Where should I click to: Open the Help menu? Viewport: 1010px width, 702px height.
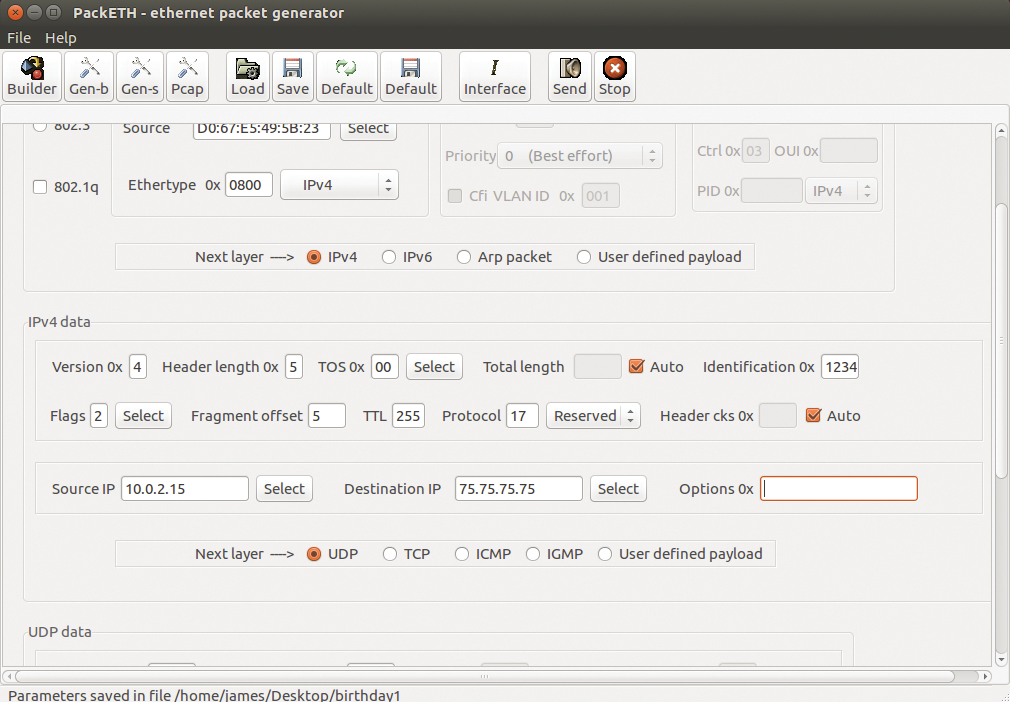(61, 37)
